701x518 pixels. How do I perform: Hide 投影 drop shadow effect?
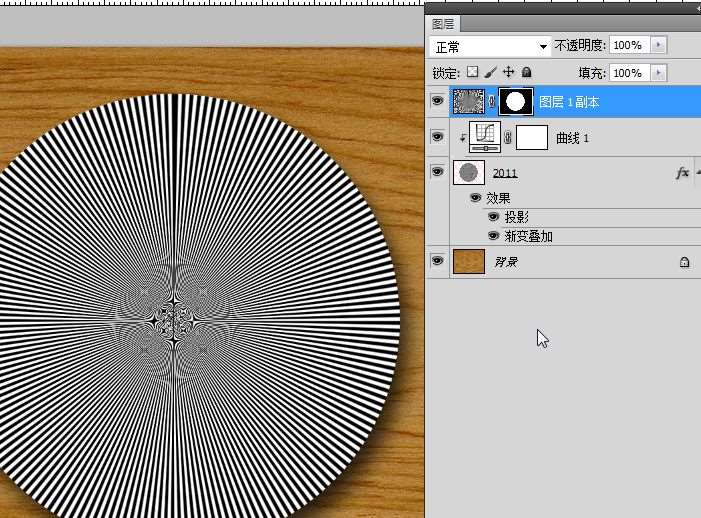click(x=493, y=217)
